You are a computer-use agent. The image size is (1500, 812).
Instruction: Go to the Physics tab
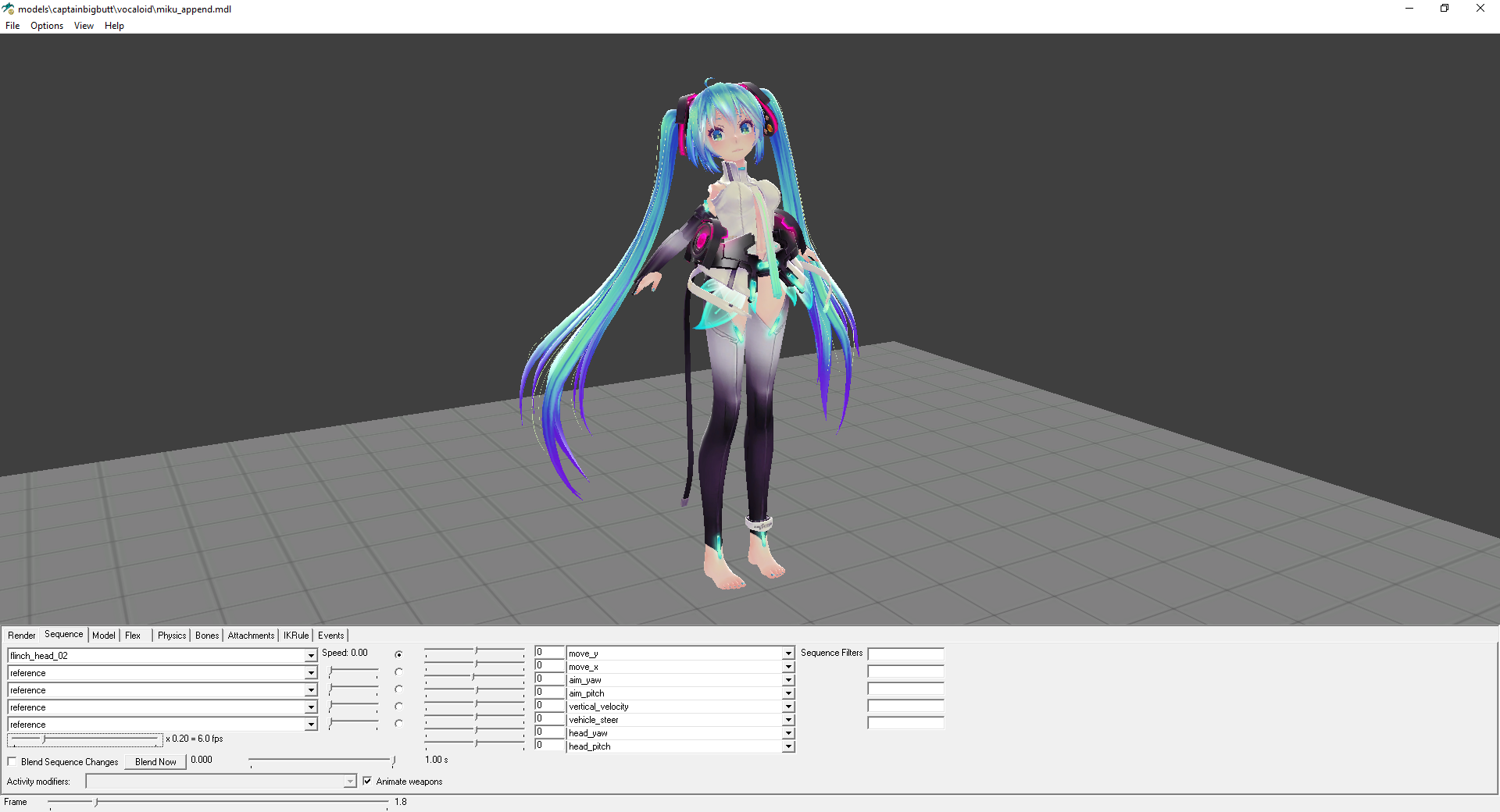[172, 636]
